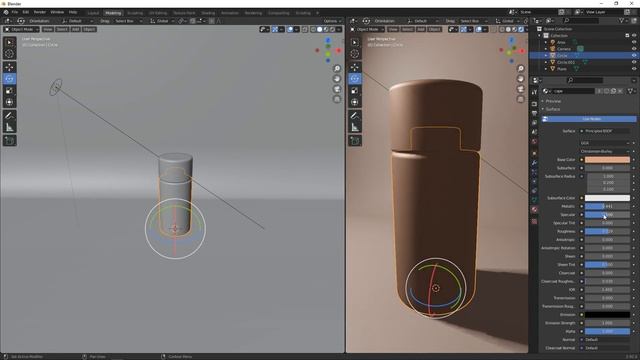Viewport: 640px width, 360px height.
Task: Switch perspective/orthographic icon in left viewport
Action: tap(337, 99)
